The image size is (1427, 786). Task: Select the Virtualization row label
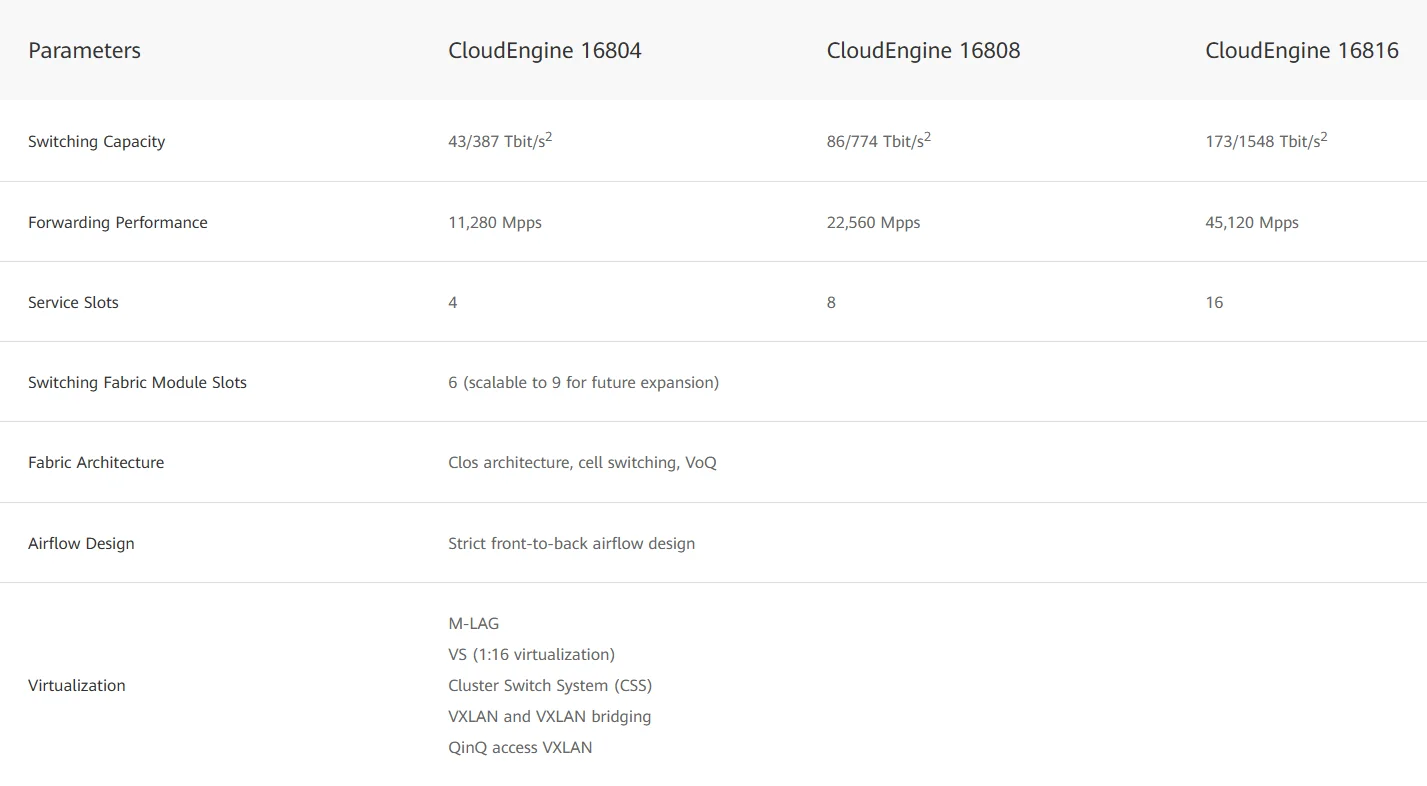pyautogui.click(x=77, y=685)
